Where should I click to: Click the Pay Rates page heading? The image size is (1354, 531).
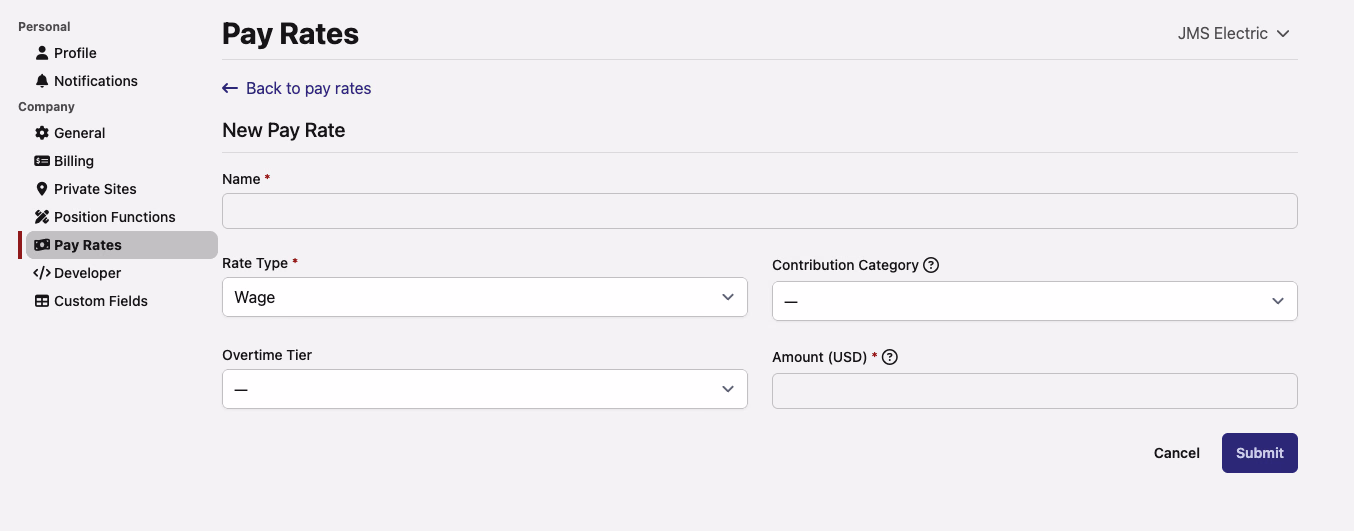(290, 34)
